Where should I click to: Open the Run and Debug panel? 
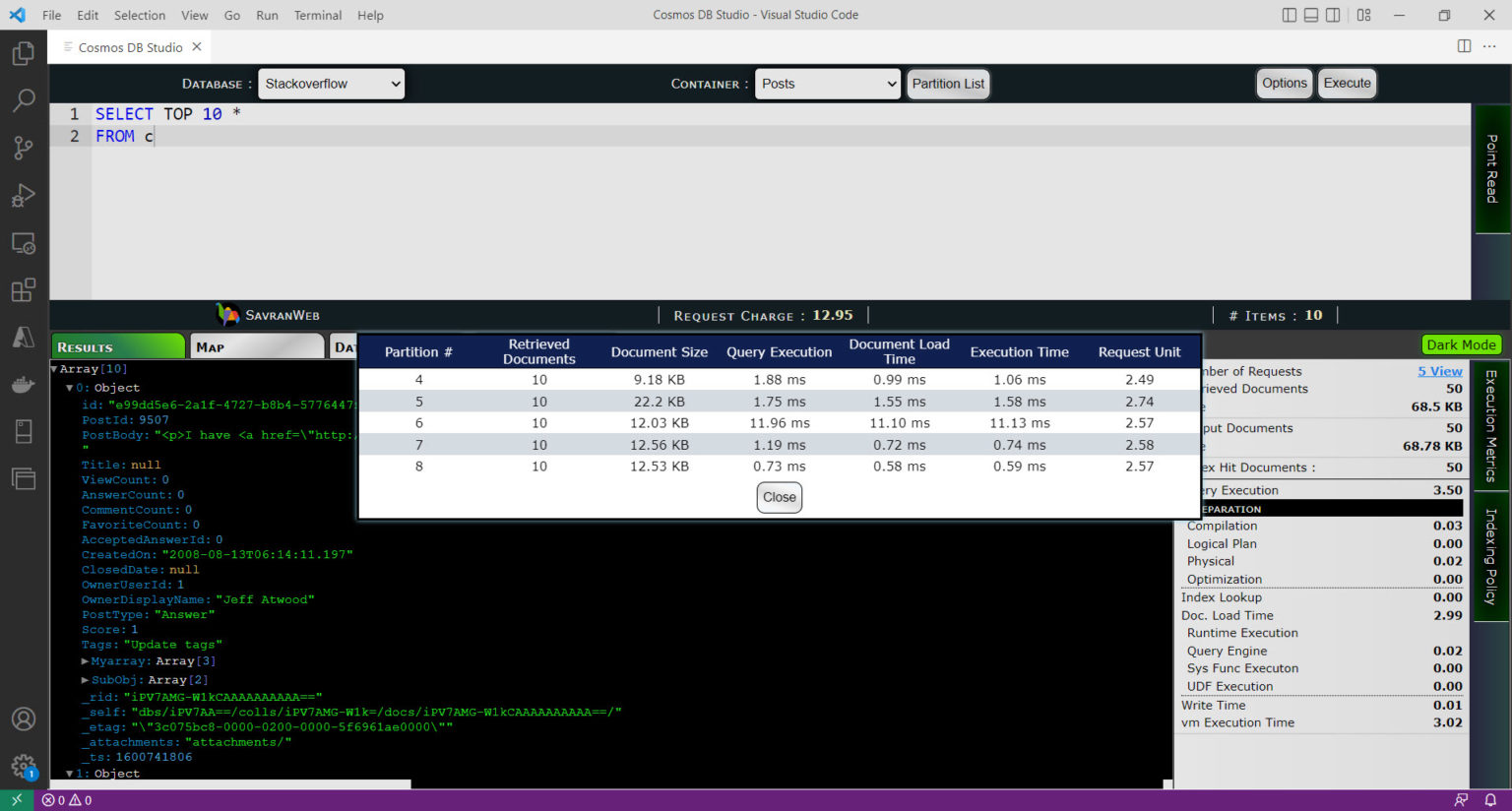tap(25, 195)
